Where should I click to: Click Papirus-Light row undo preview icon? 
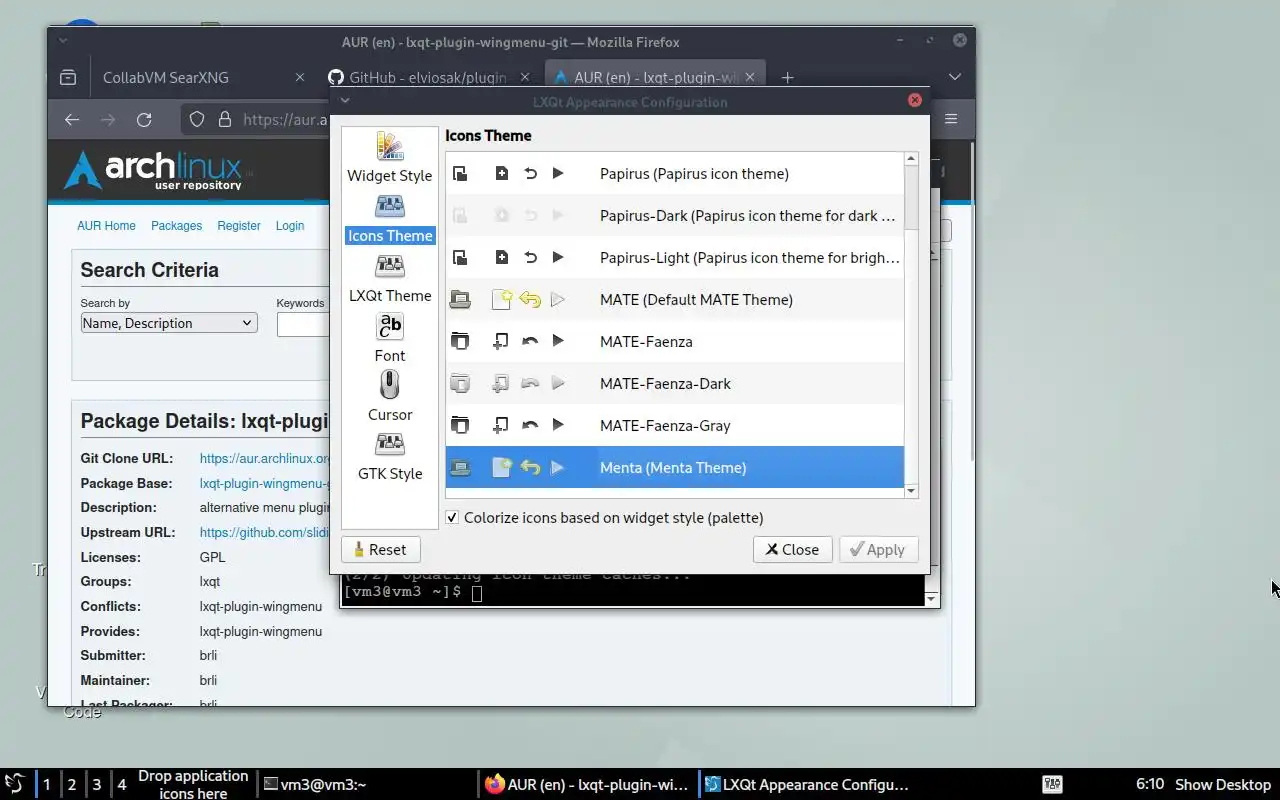pyautogui.click(x=530, y=257)
